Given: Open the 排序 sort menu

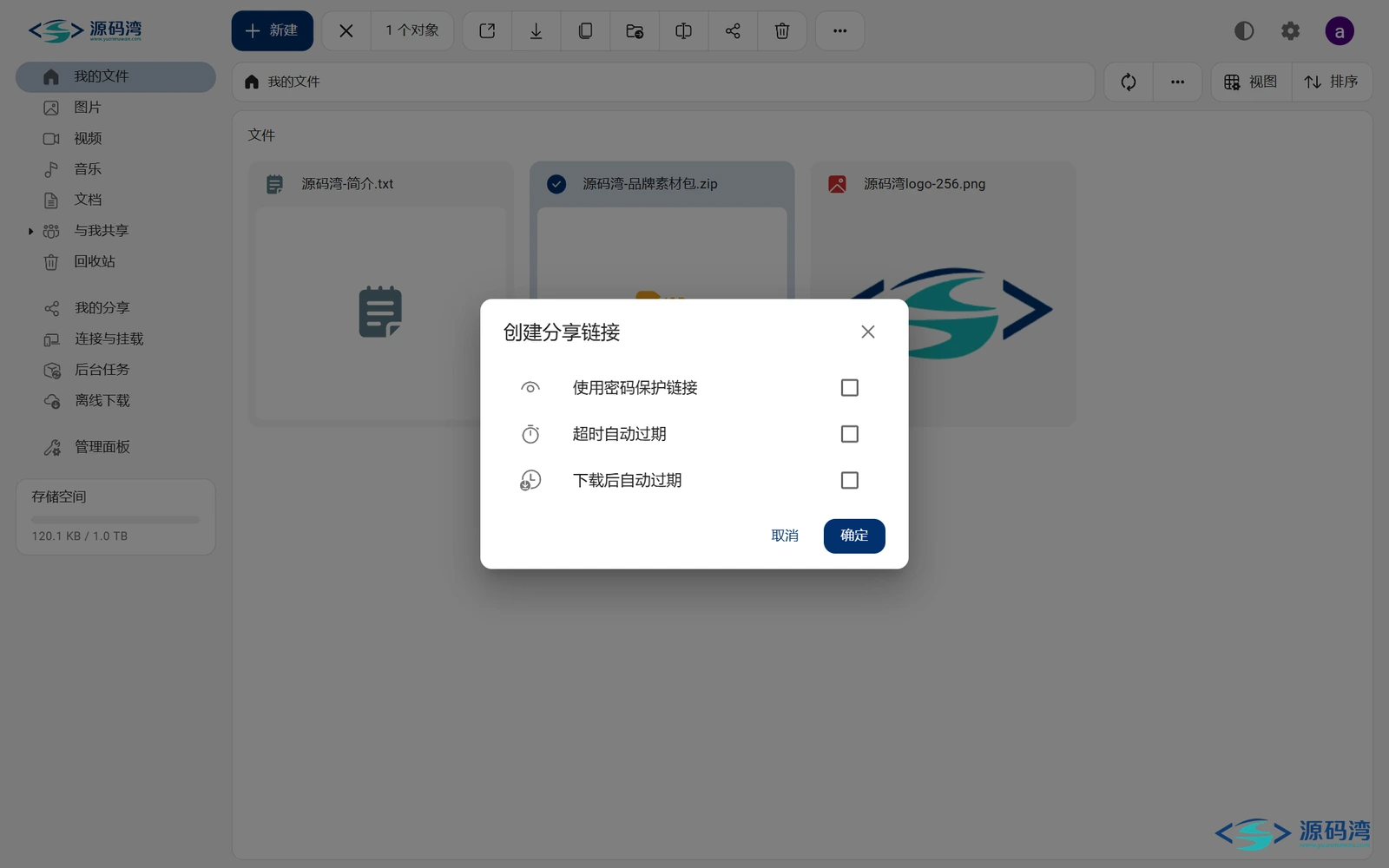Looking at the screenshot, I should [1332, 82].
